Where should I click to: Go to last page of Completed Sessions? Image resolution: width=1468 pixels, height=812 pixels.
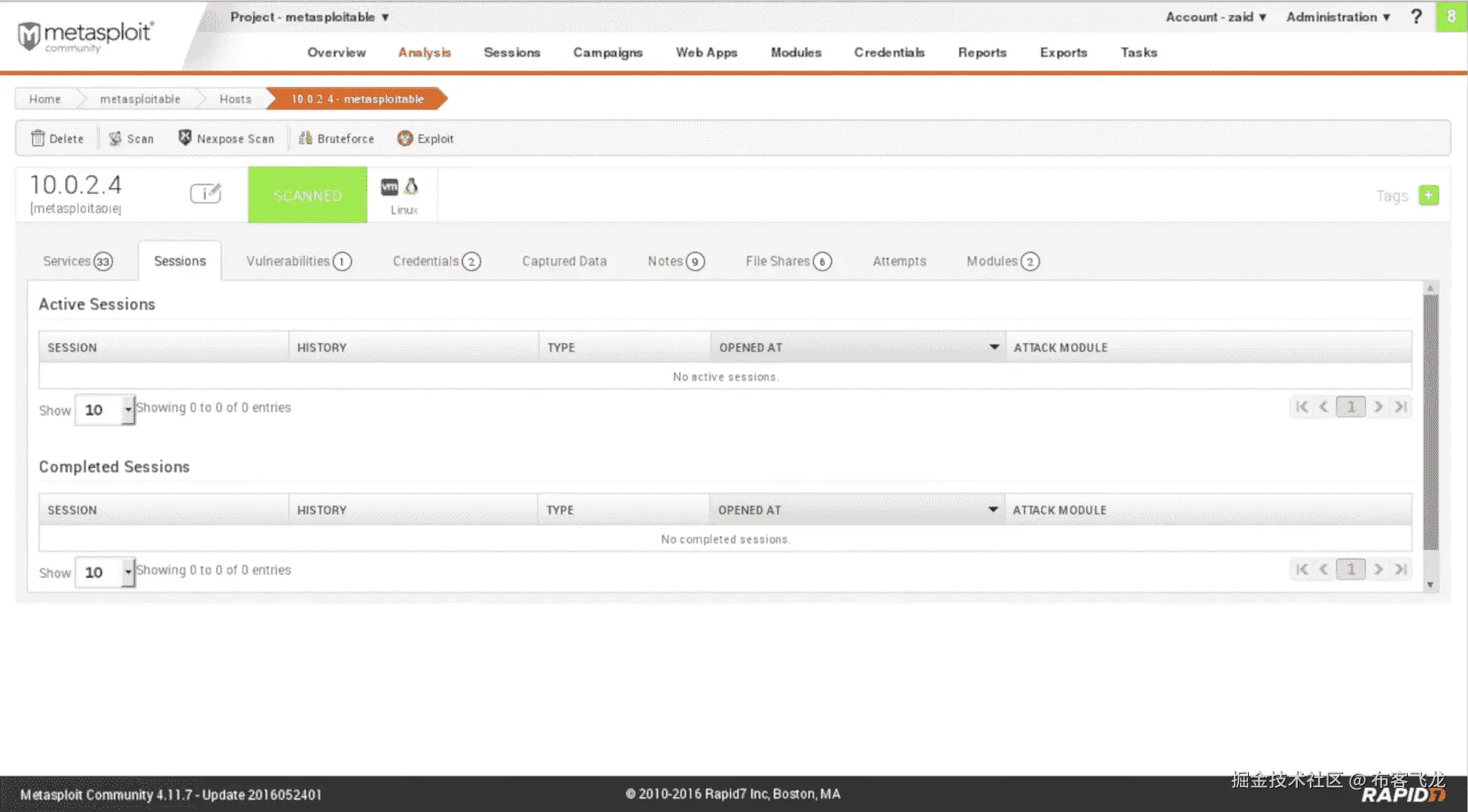pos(1400,570)
